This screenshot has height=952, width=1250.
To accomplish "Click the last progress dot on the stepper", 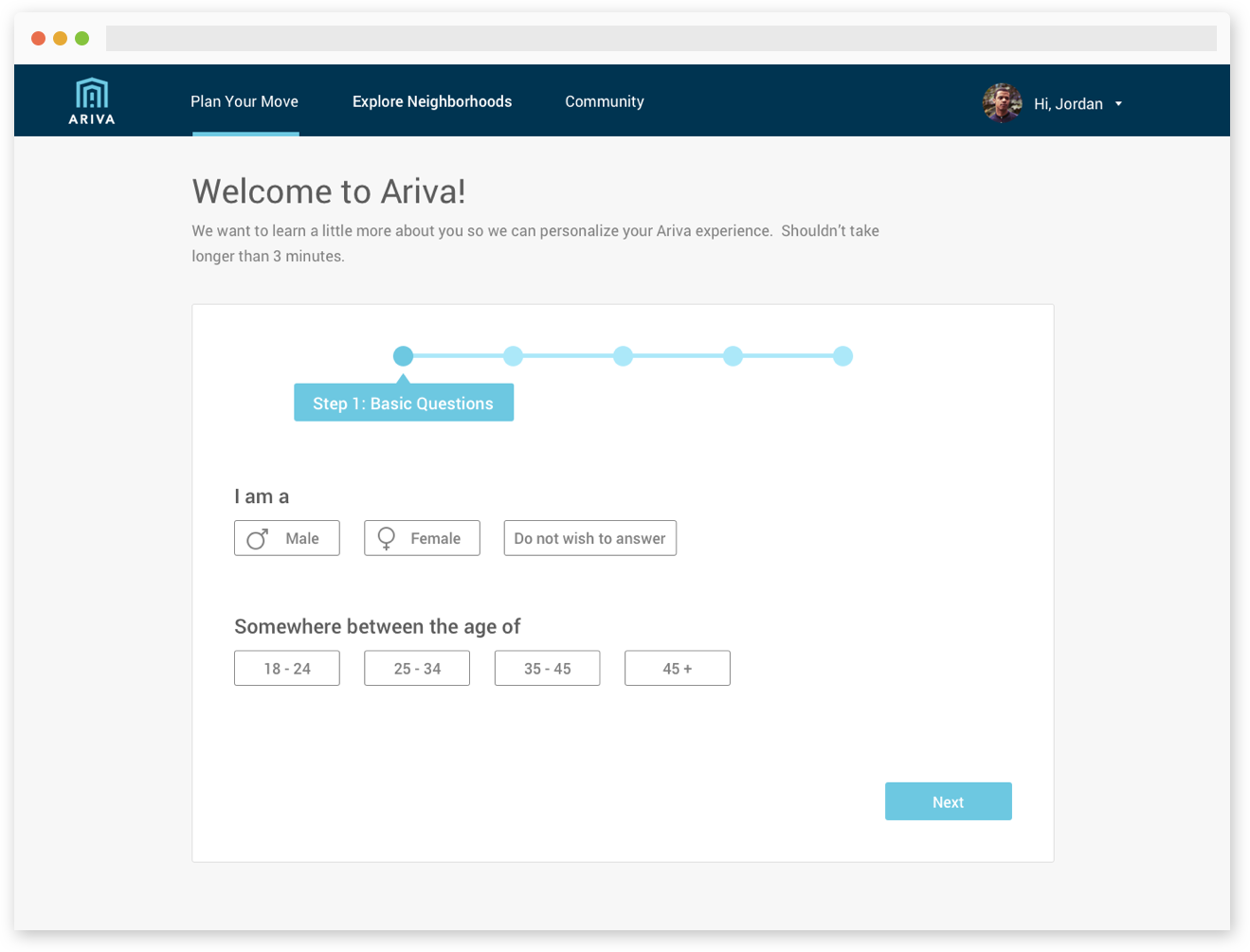I will click(843, 356).
